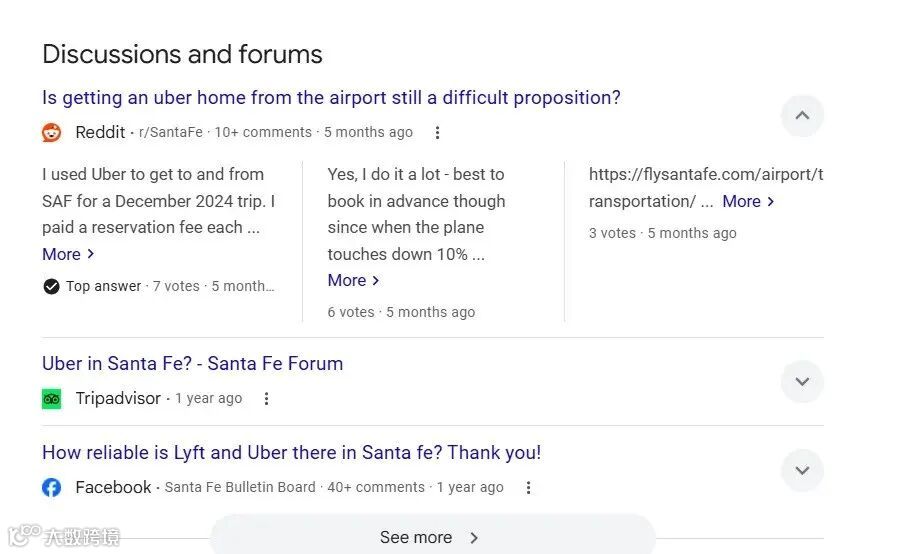The image size is (917, 554).
Task: Open three-dot menu for the Facebook result
Action: click(x=529, y=488)
